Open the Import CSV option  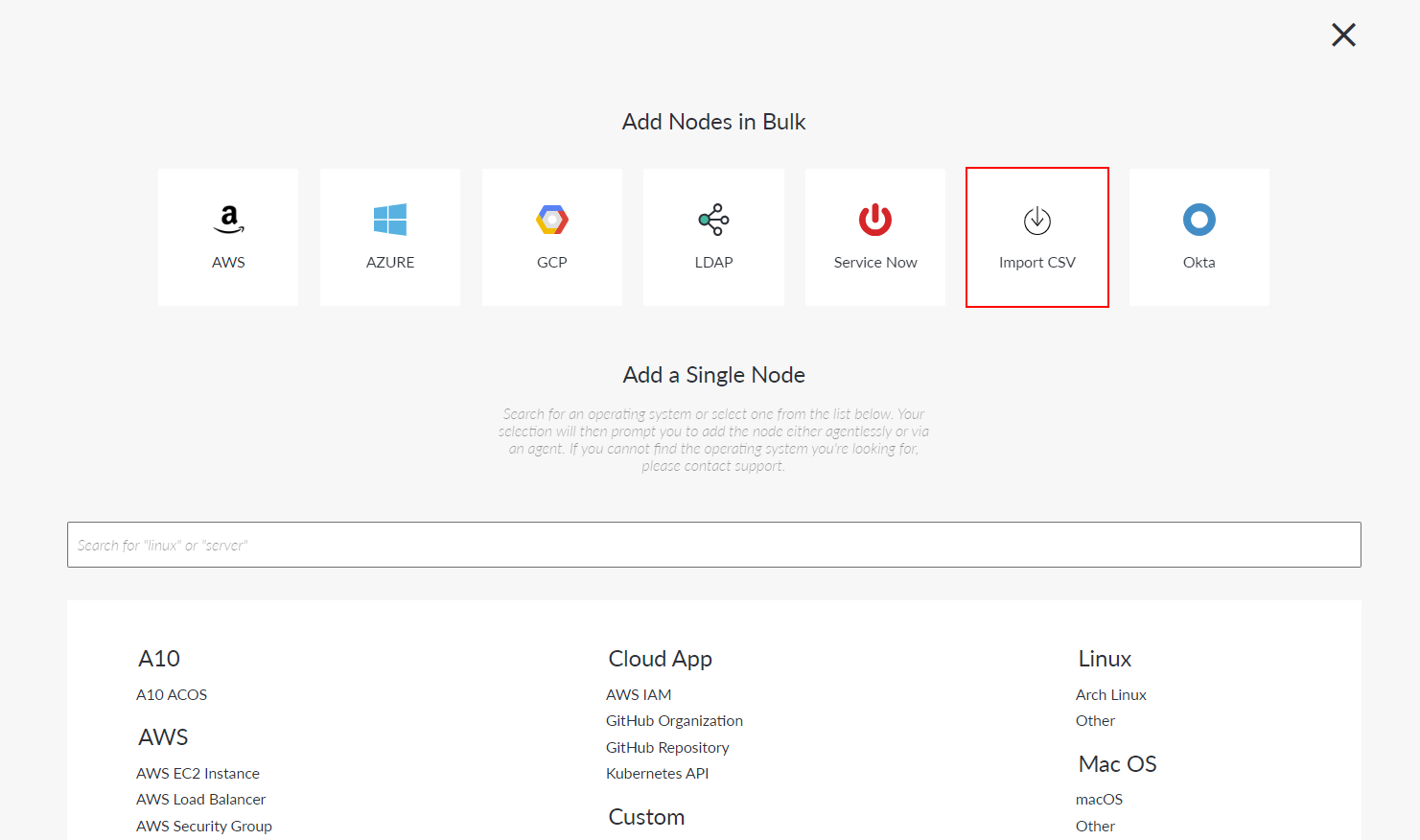pos(1037,237)
